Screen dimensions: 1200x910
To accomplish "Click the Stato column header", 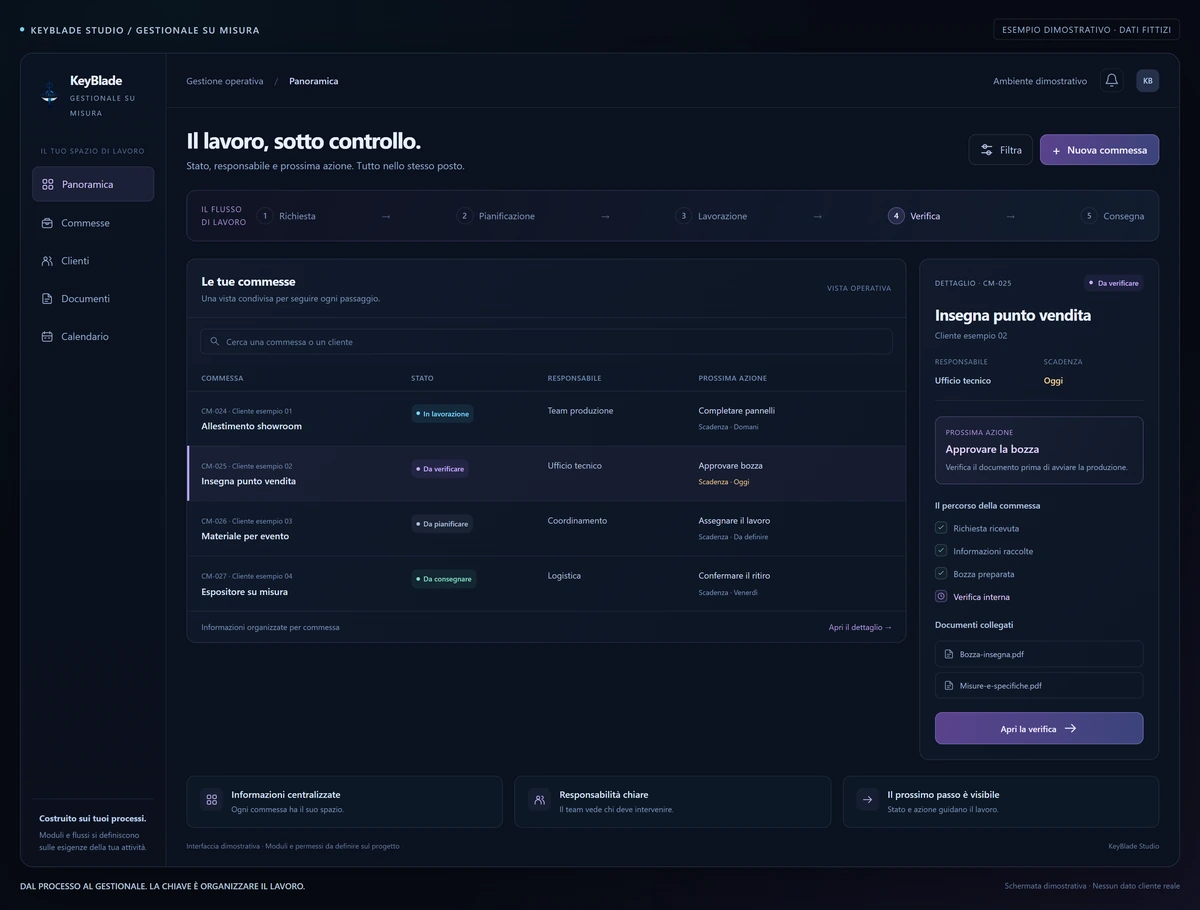I will [x=422, y=378].
